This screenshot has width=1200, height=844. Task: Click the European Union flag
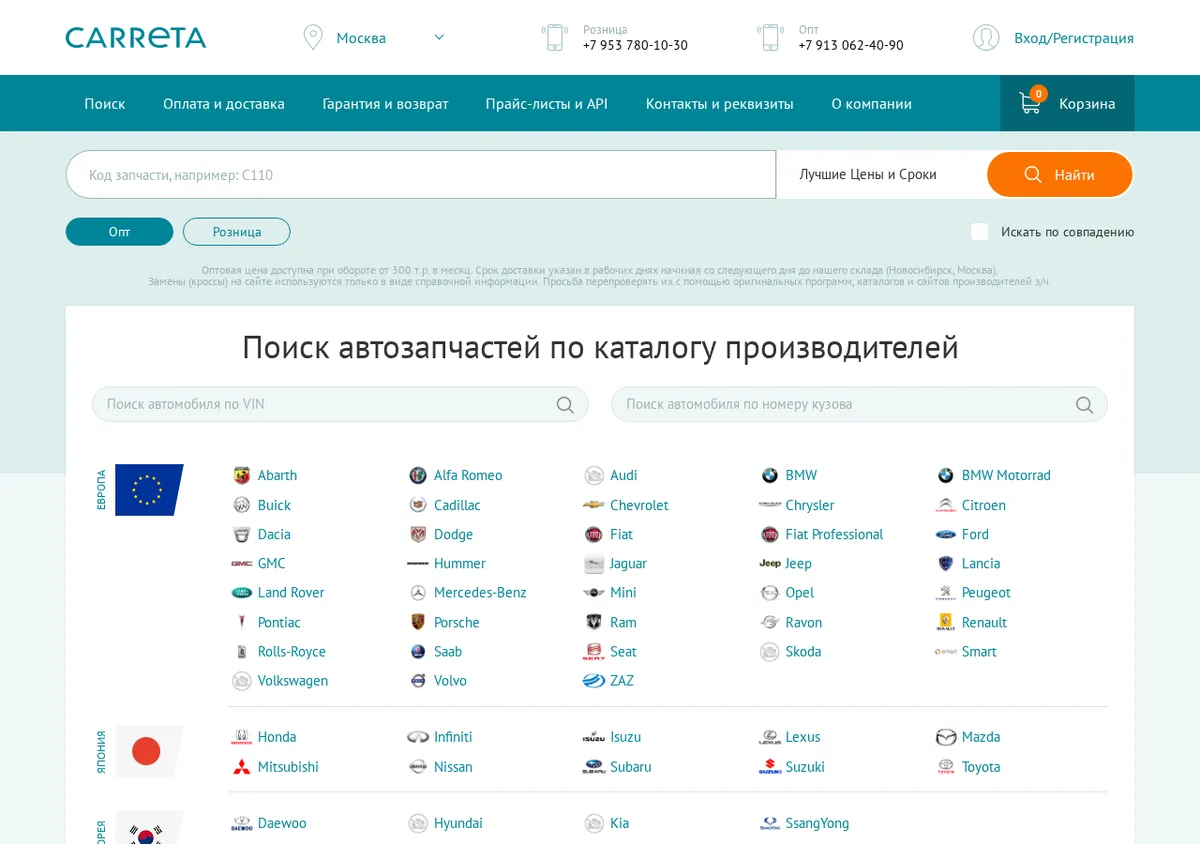click(x=149, y=490)
